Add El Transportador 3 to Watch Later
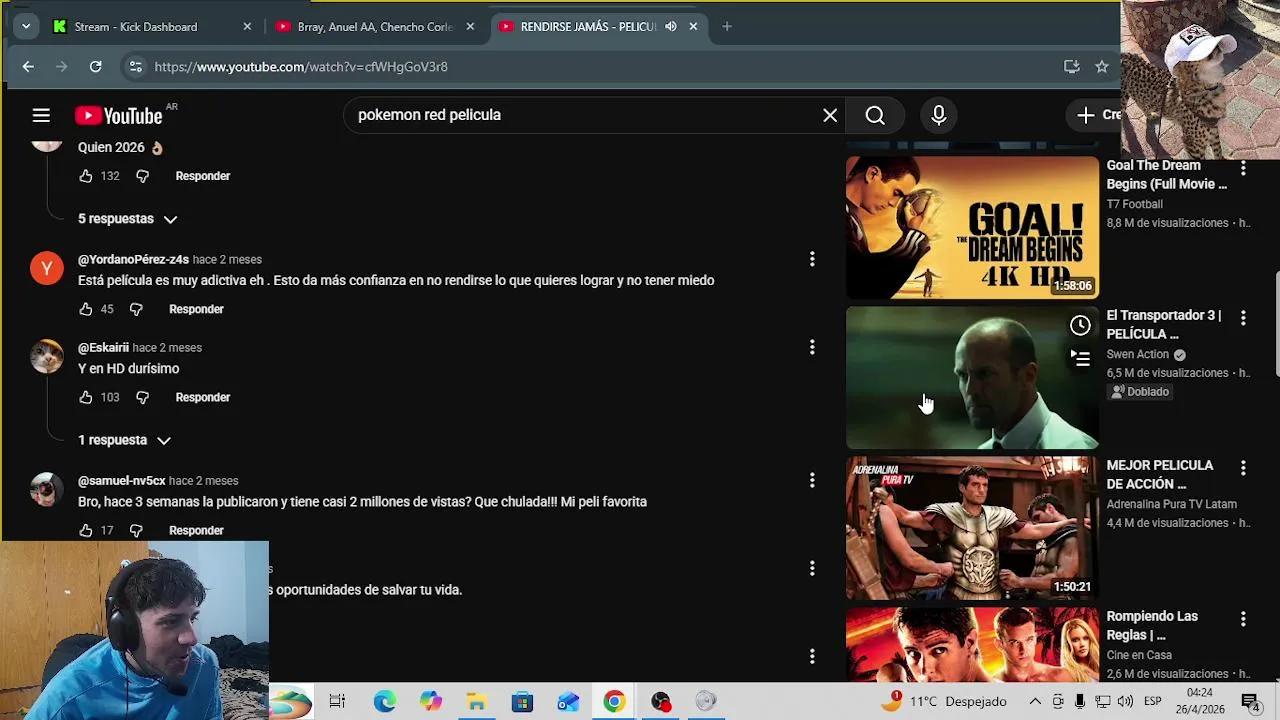The width and height of the screenshot is (1280, 720). click(x=1080, y=325)
